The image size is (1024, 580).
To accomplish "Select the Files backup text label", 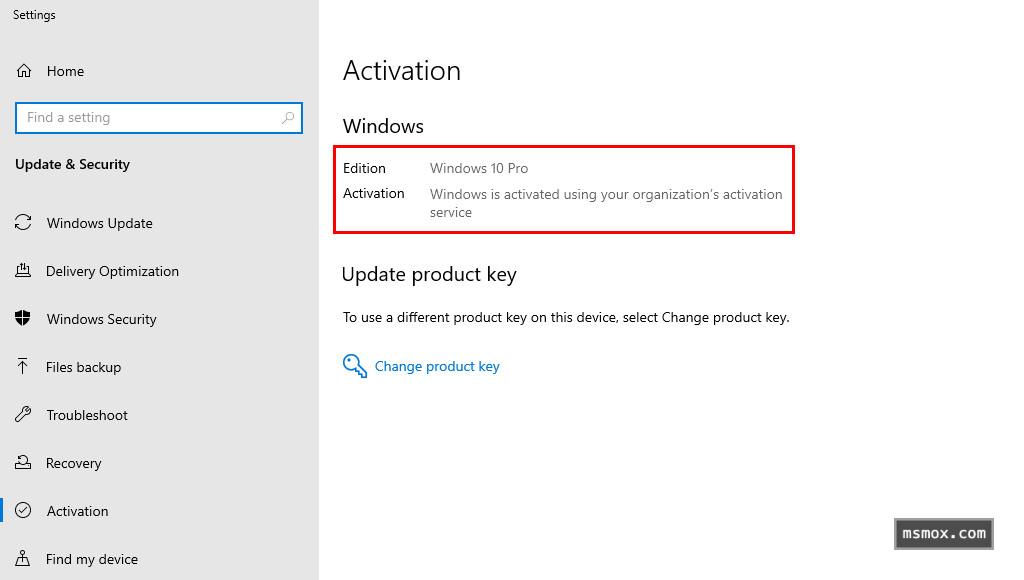I will (83, 367).
